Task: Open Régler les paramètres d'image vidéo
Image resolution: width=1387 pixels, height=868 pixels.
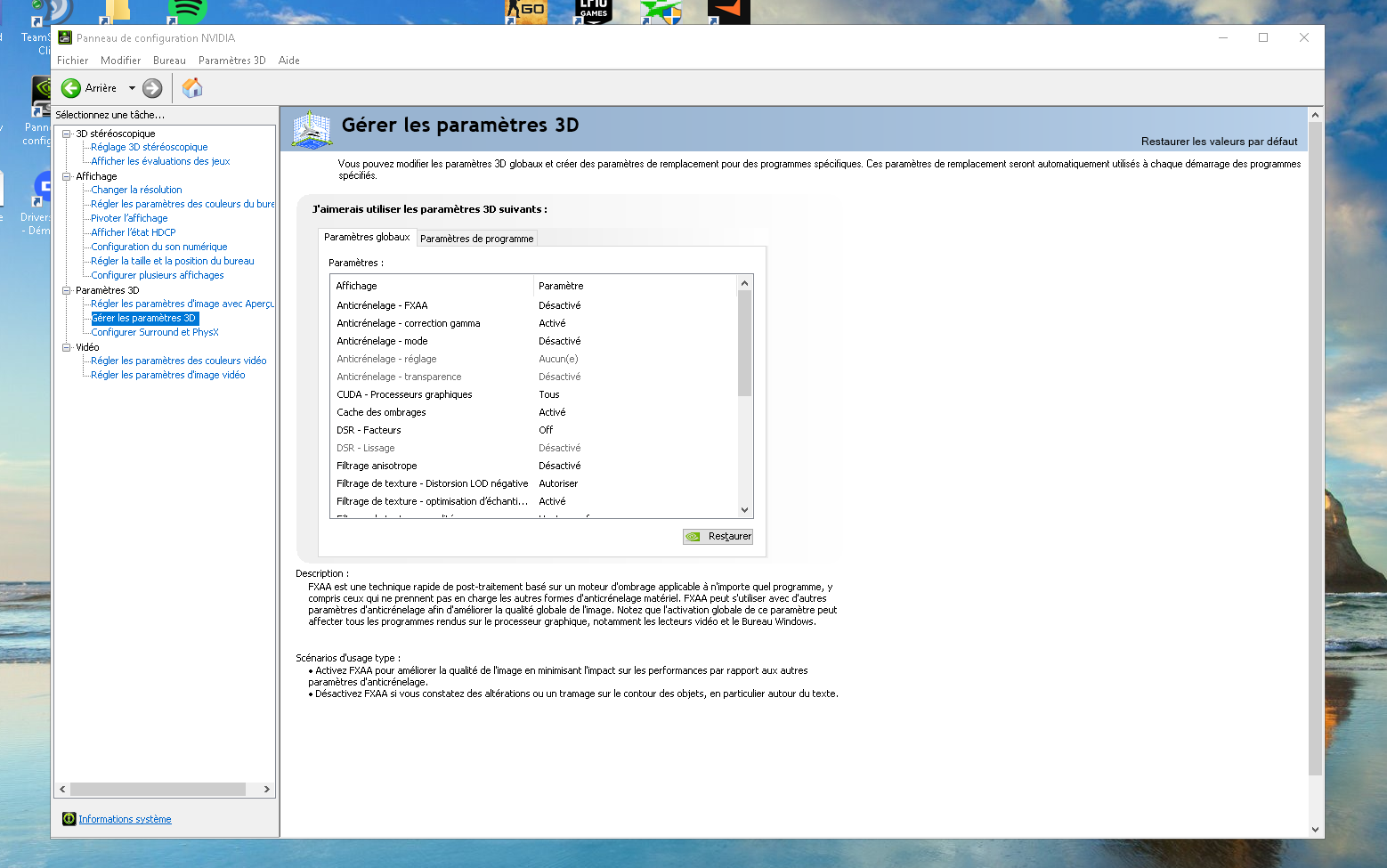Action: 168,375
